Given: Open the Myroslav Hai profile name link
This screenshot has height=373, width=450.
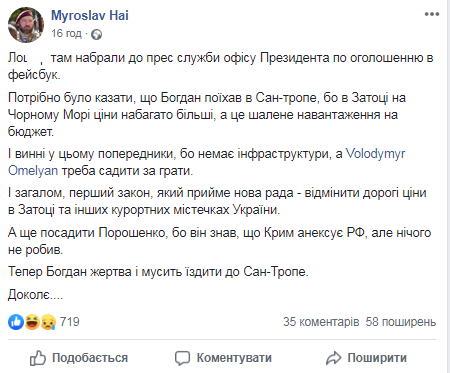Looking at the screenshot, I should [90, 15].
